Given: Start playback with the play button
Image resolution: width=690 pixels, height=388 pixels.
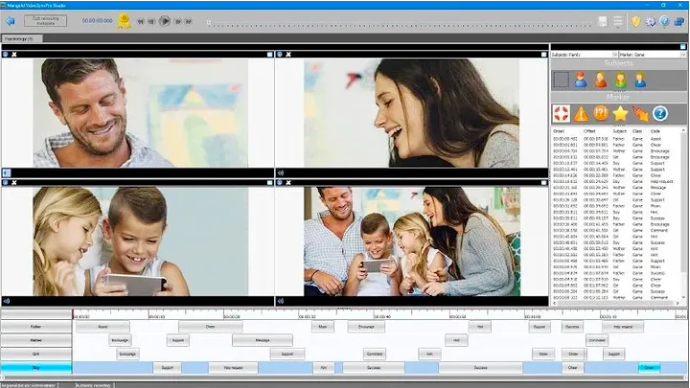Looking at the screenshot, I should (165, 21).
